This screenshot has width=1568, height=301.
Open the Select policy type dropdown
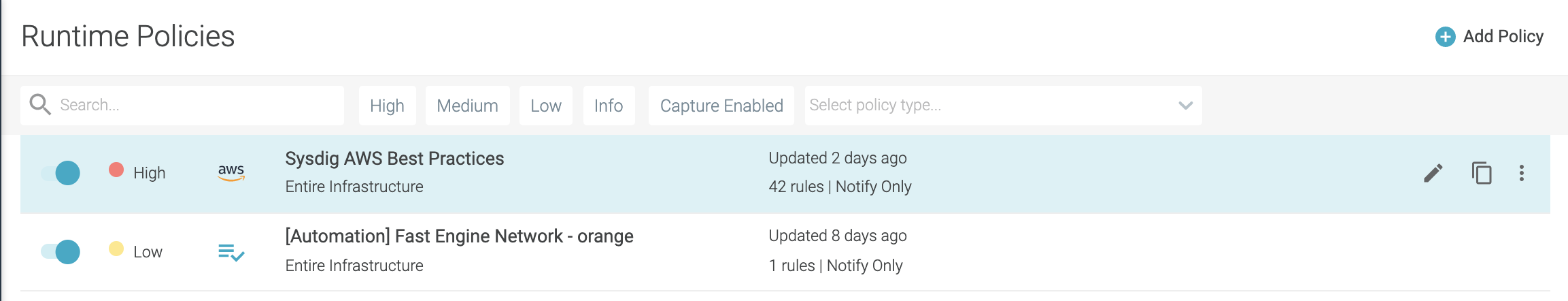[x=1003, y=106]
